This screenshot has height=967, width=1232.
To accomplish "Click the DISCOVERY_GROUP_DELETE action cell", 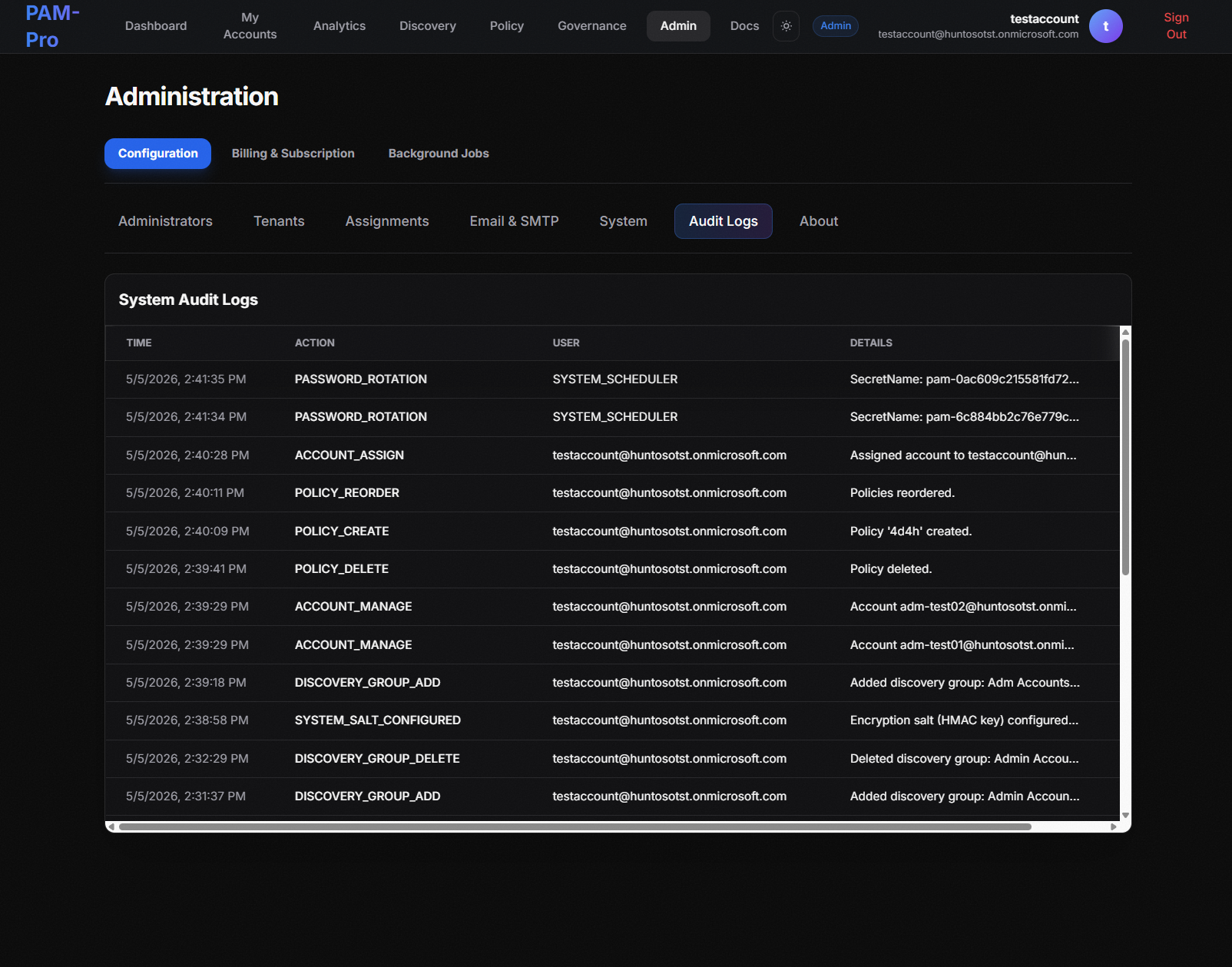I will [377, 759].
